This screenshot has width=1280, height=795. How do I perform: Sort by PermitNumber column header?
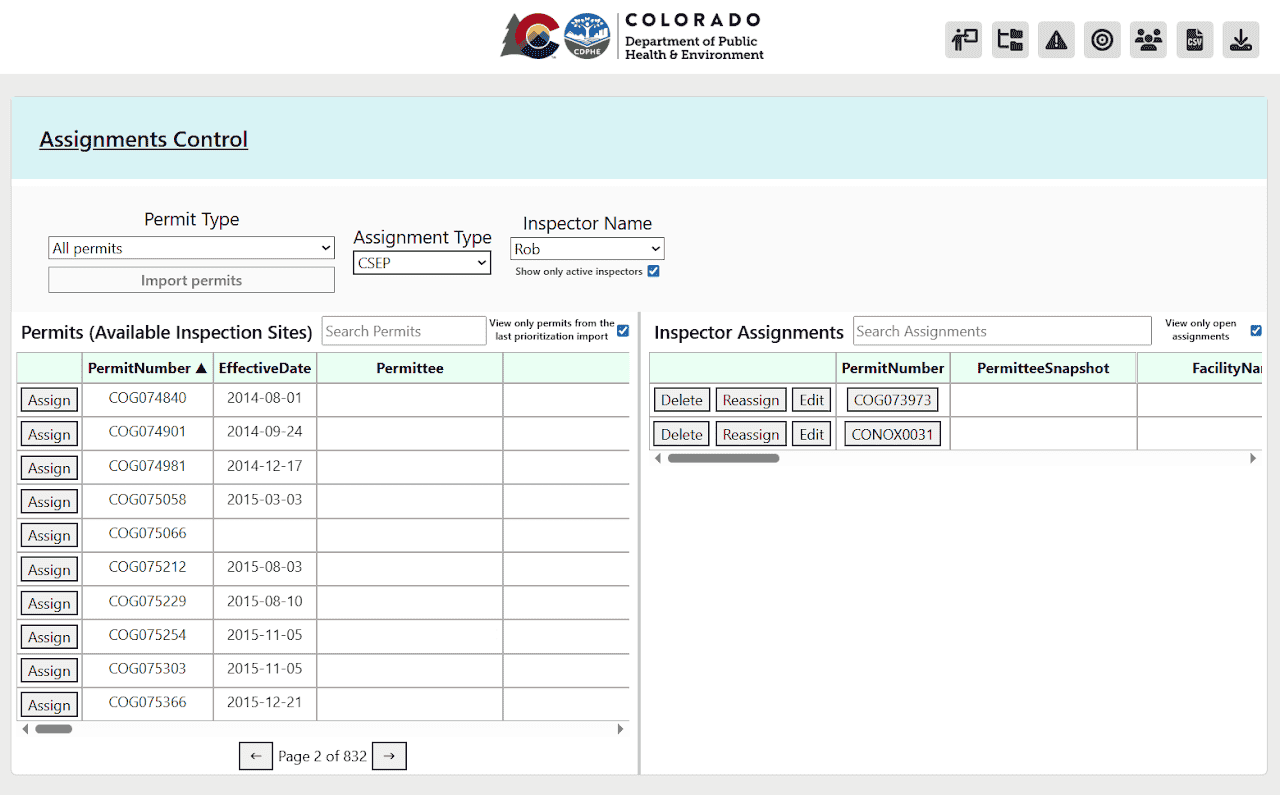pos(148,368)
